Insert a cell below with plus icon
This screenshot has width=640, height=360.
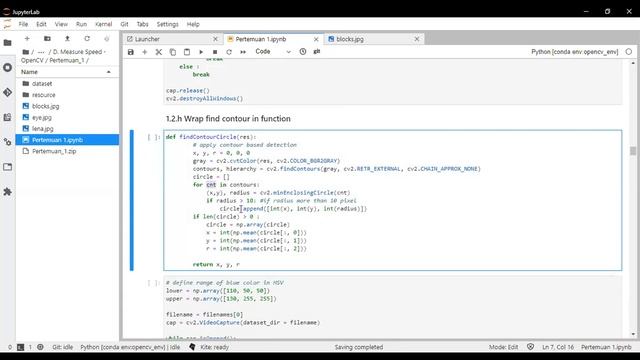144,52
